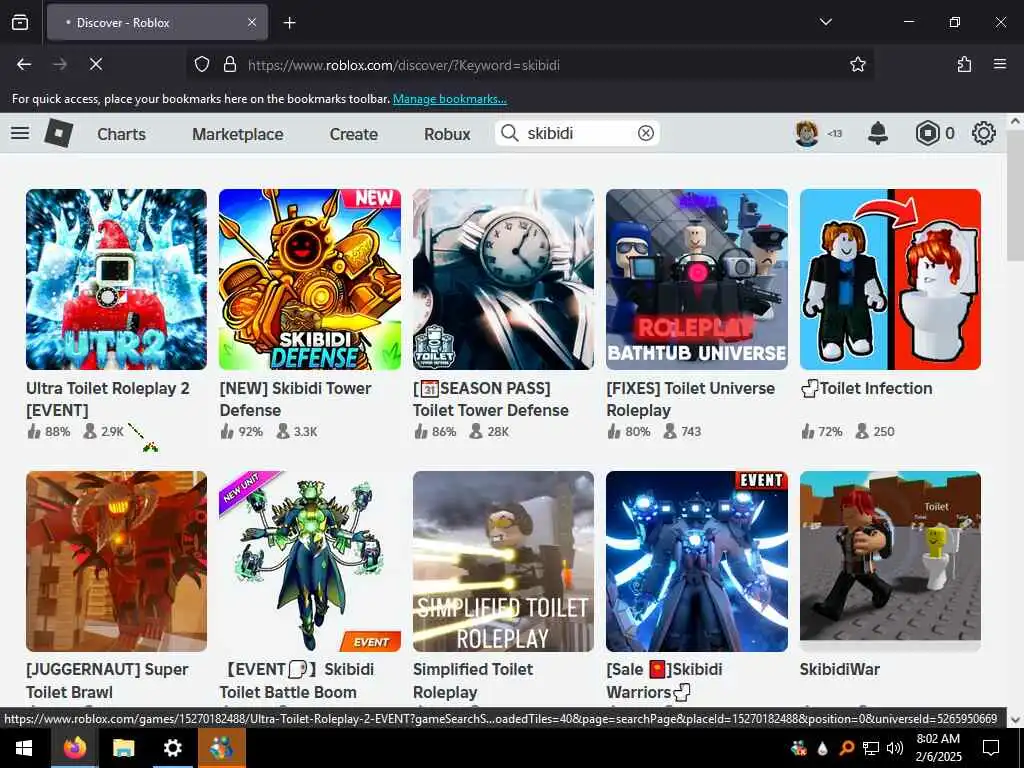Open the notifications bell
The width and height of the screenshot is (1024, 768).
coord(878,133)
